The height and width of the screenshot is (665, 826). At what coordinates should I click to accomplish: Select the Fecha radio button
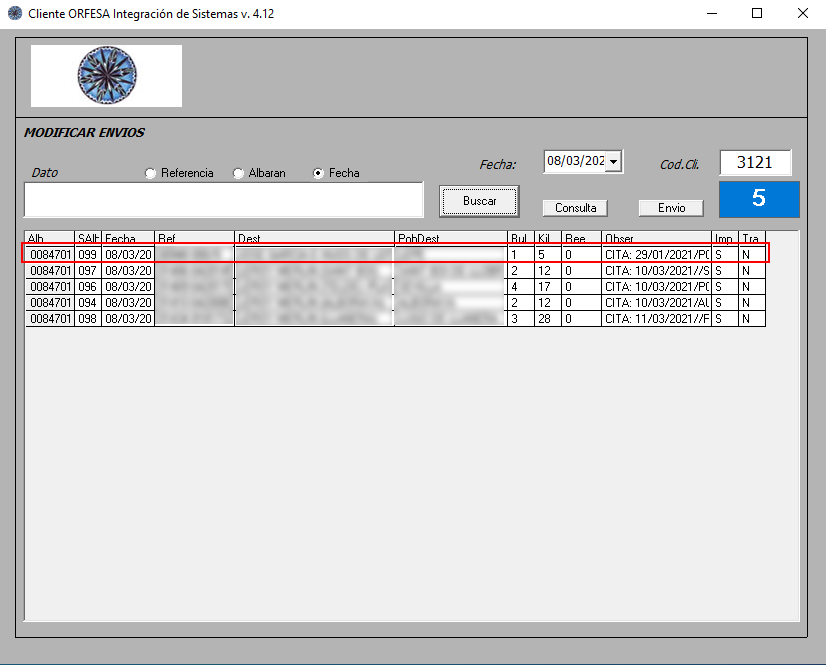(318, 173)
